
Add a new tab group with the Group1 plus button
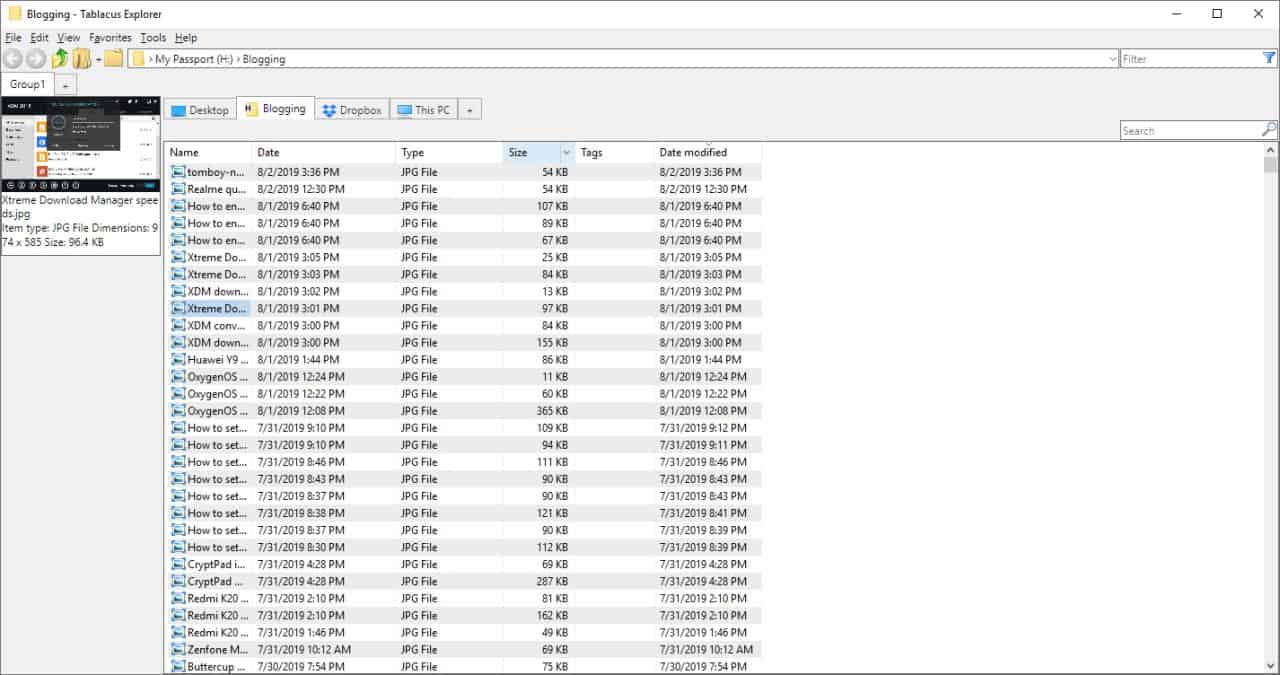[64, 84]
